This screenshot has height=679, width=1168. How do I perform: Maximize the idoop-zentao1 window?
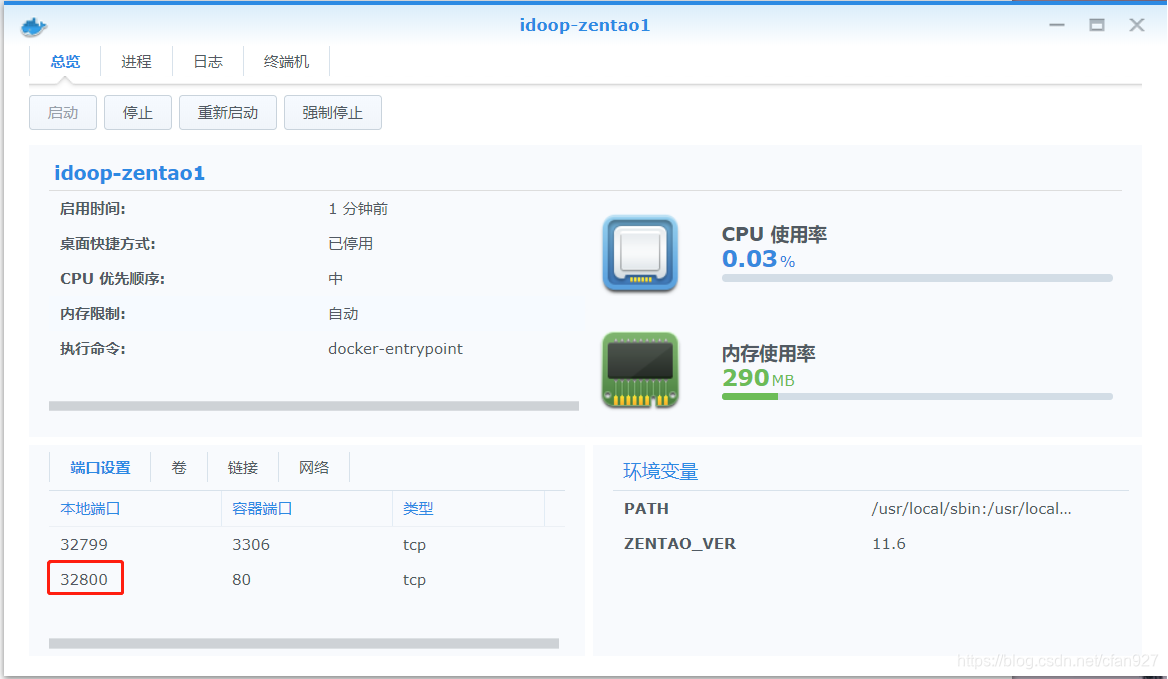(x=1096, y=25)
